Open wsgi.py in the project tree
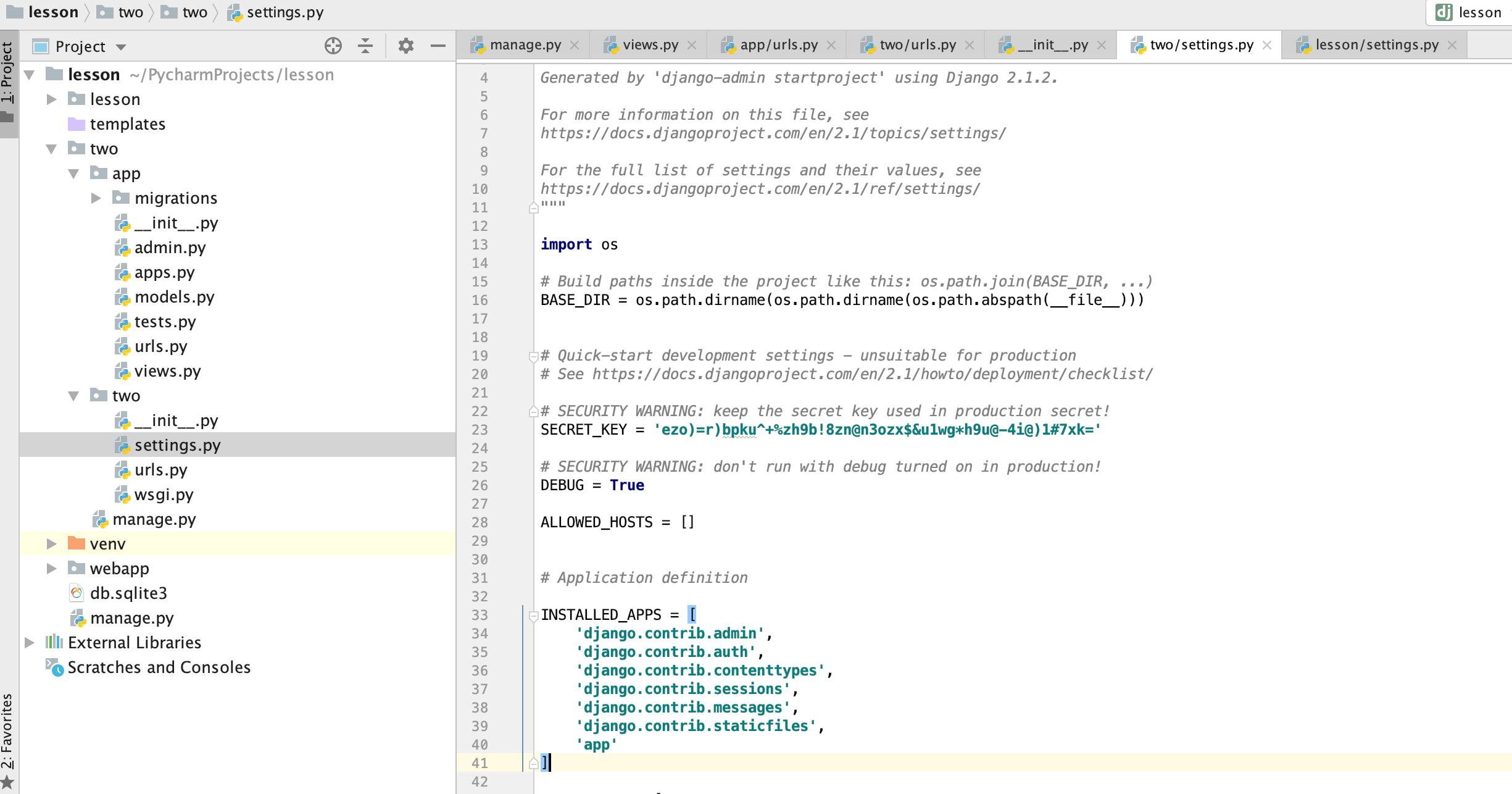1512x794 pixels. pos(164,495)
